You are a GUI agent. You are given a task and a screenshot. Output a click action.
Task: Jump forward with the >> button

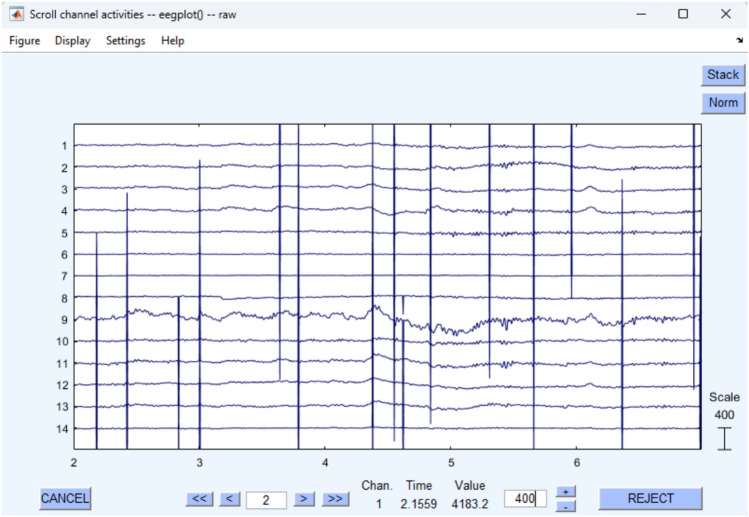pos(335,499)
